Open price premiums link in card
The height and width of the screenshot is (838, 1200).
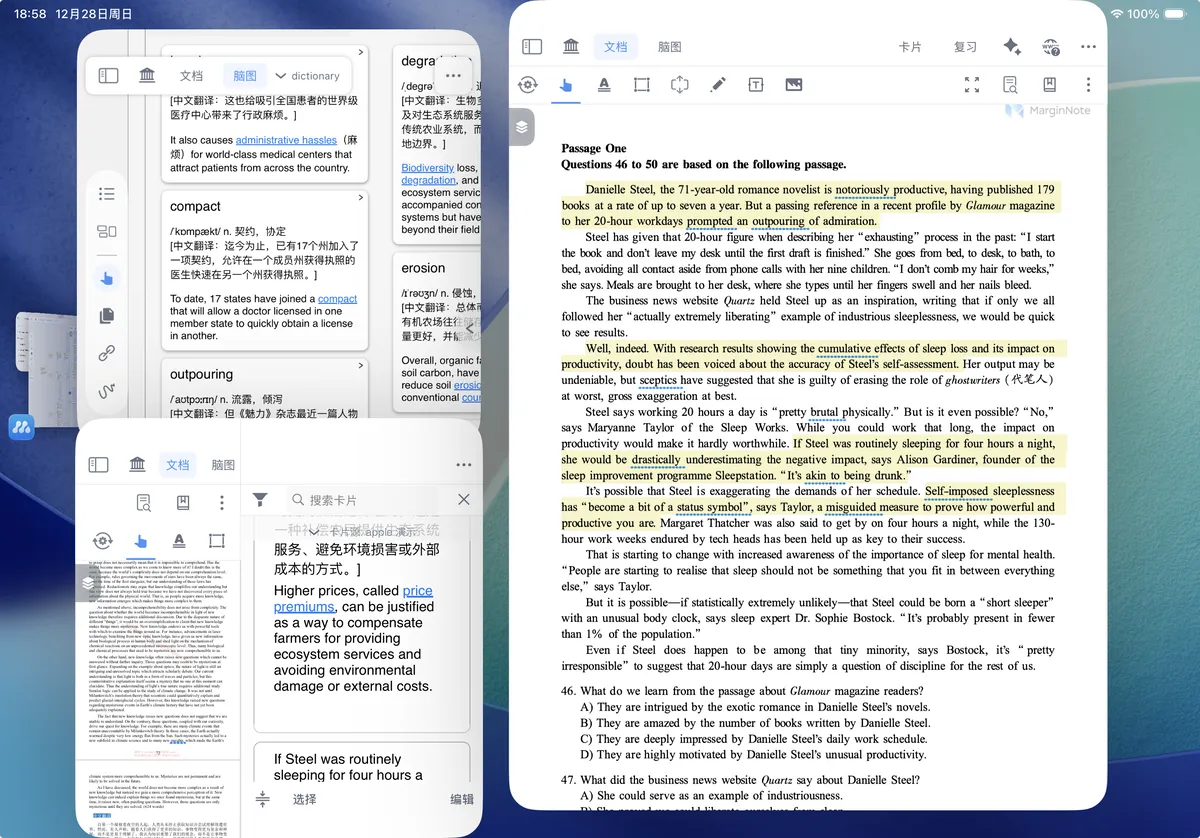point(354,599)
